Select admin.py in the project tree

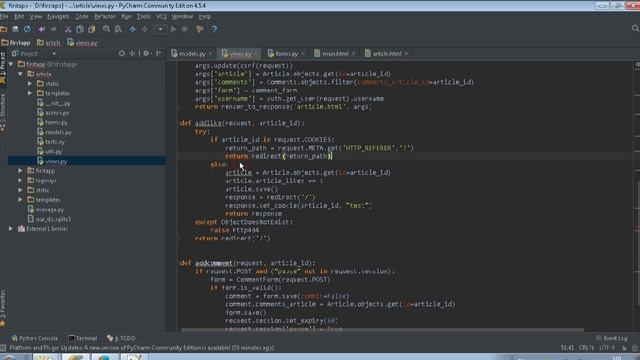[x=53, y=113]
